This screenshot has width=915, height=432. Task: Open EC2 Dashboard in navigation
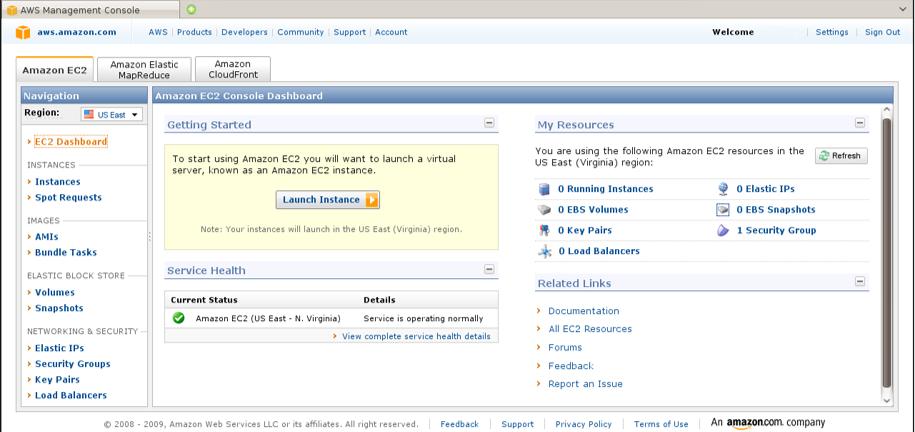click(x=71, y=142)
